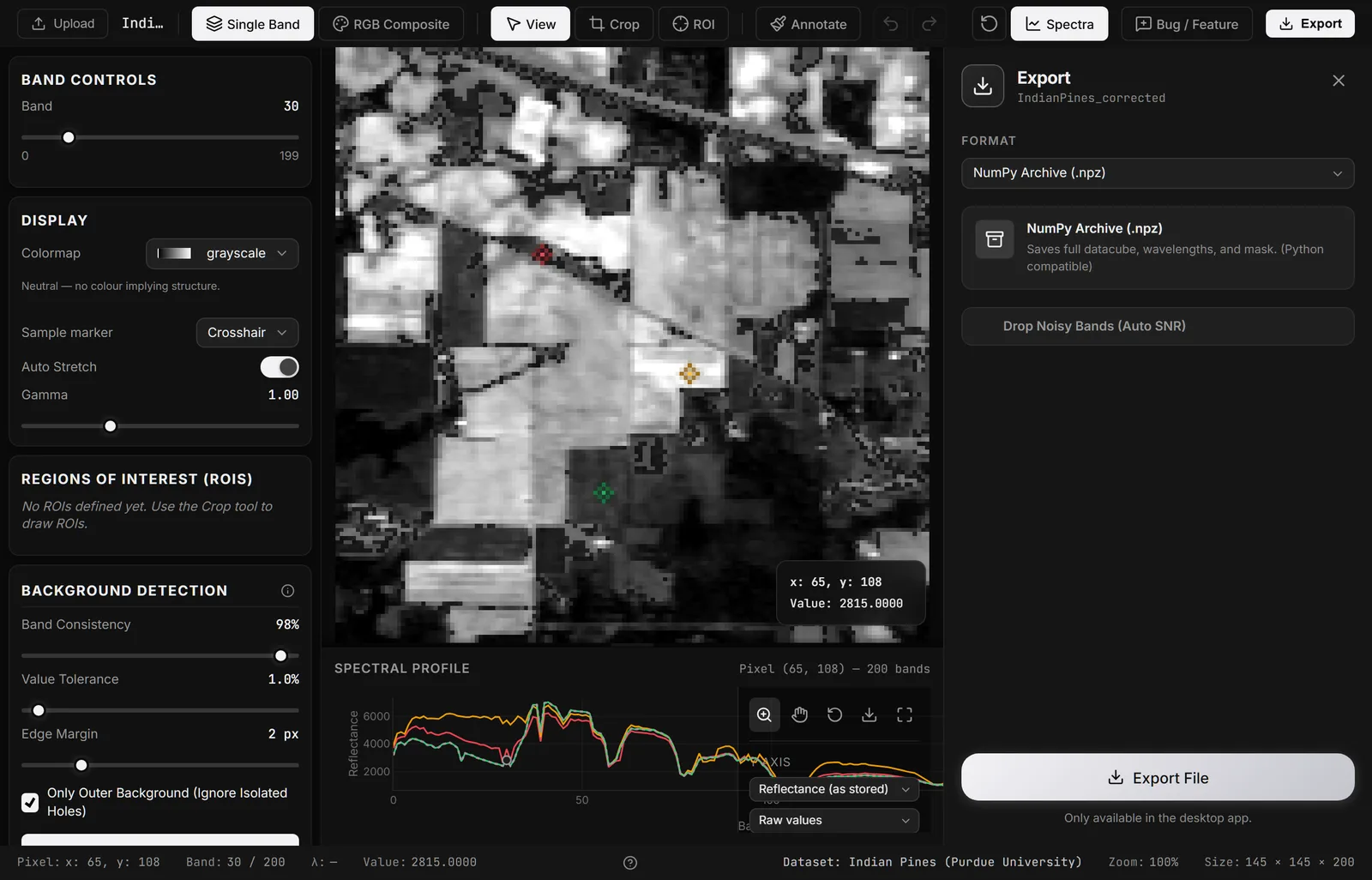Image resolution: width=1372 pixels, height=880 pixels.
Task: Uncheck Only Outer Background checkbox
Action: pyautogui.click(x=30, y=803)
